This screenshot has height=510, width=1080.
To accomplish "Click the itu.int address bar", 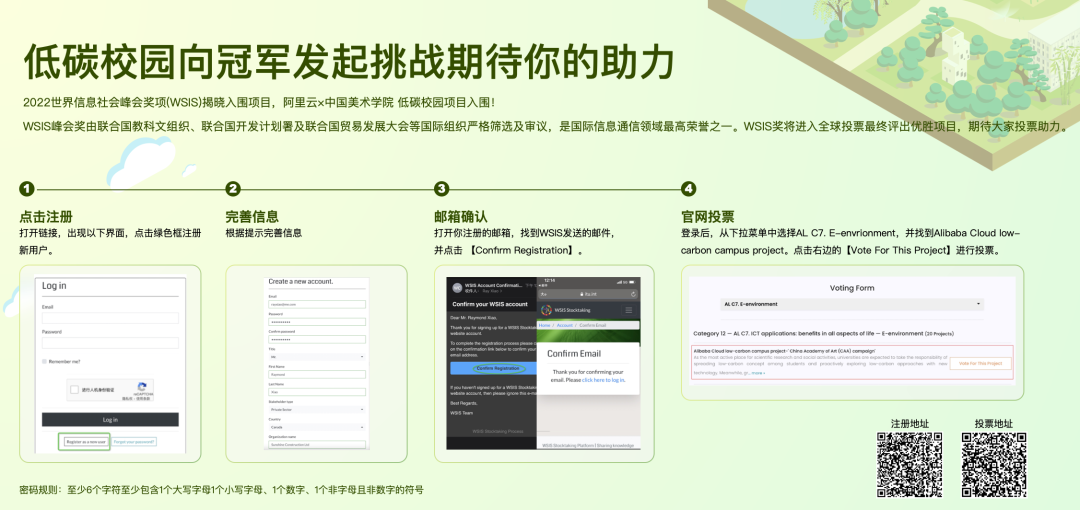I will [x=588, y=294].
